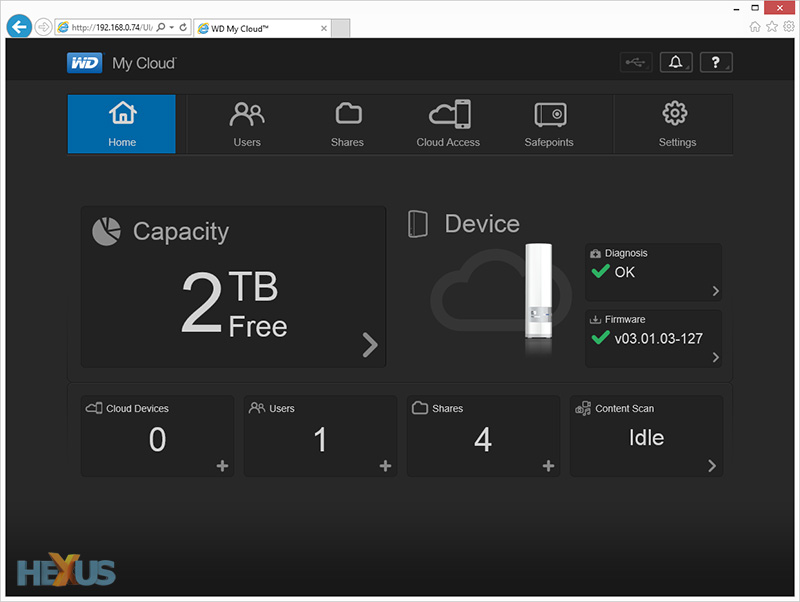This screenshot has height=602, width=800.
Task: Expand Capacity details with the chevron arrow
Action: click(370, 345)
